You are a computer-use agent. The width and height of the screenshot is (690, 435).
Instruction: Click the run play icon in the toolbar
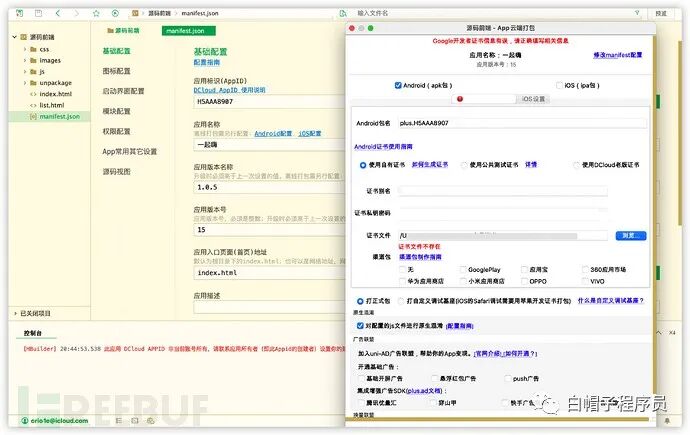[115, 13]
